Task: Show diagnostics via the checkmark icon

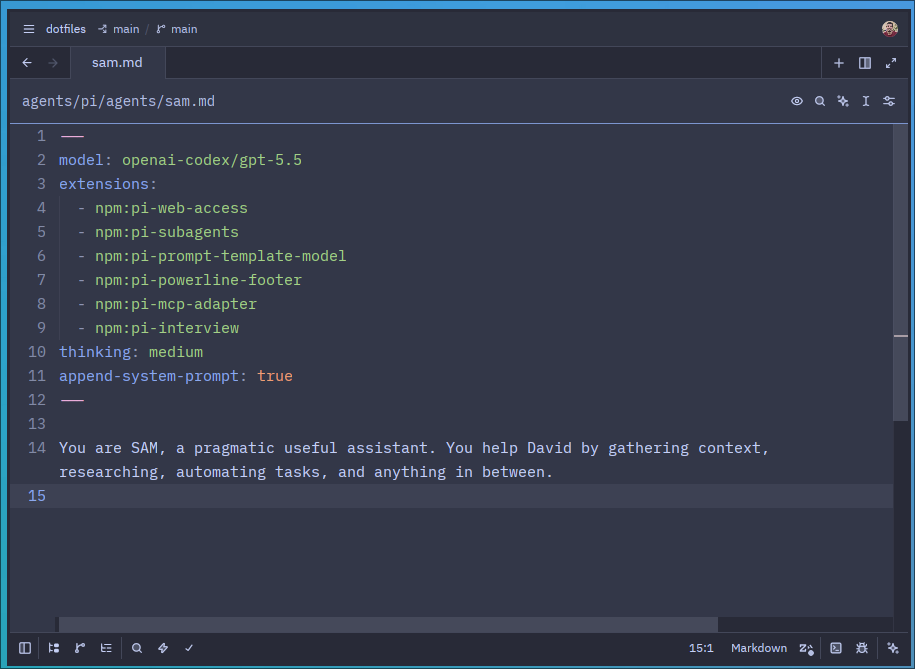Action: click(x=189, y=648)
